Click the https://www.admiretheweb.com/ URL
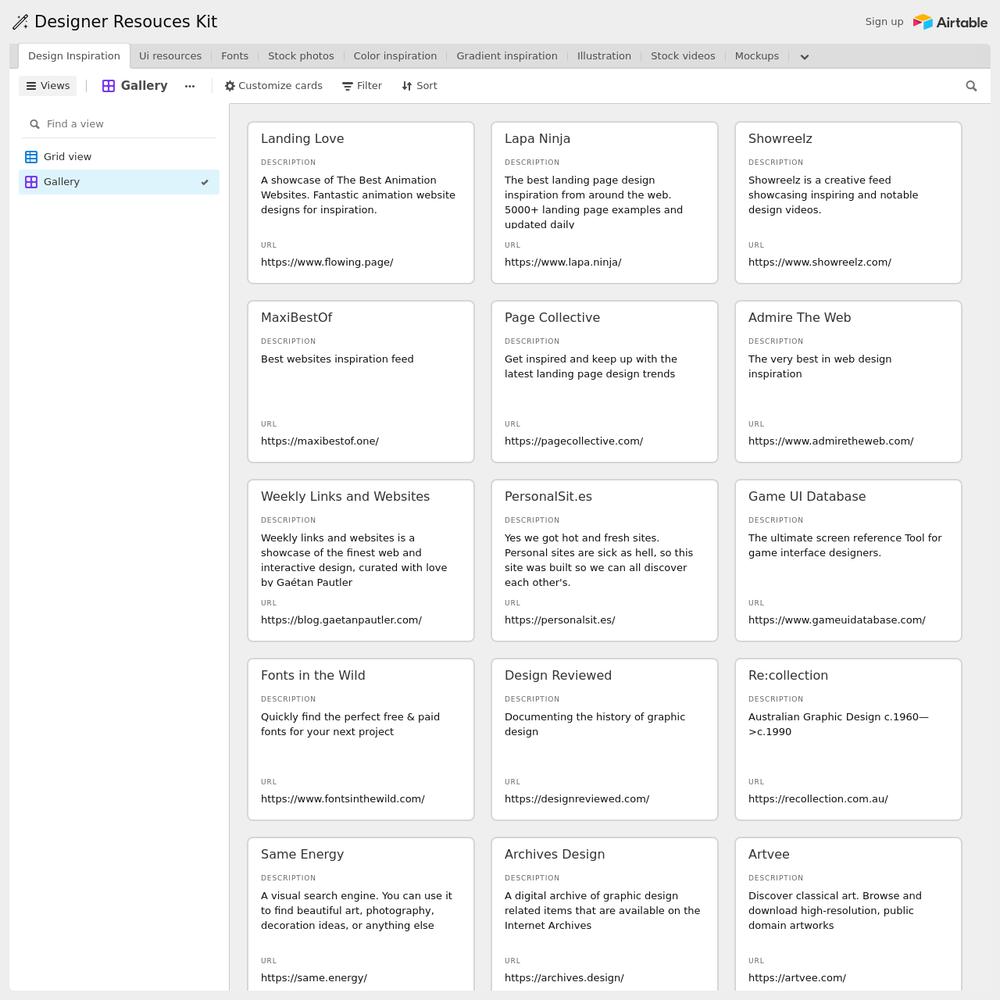The height and width of the screenshot is (1000, 1000). pos(830,441)
